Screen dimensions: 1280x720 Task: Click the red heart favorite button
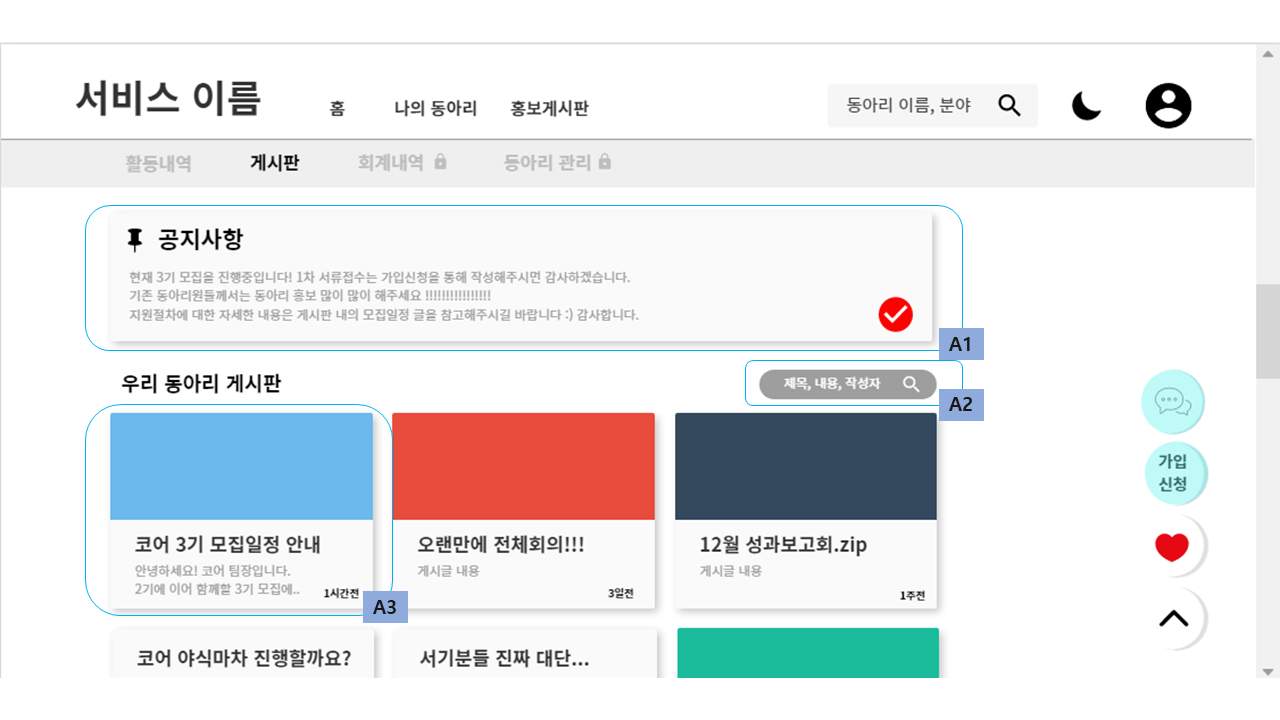(1172, 546)
